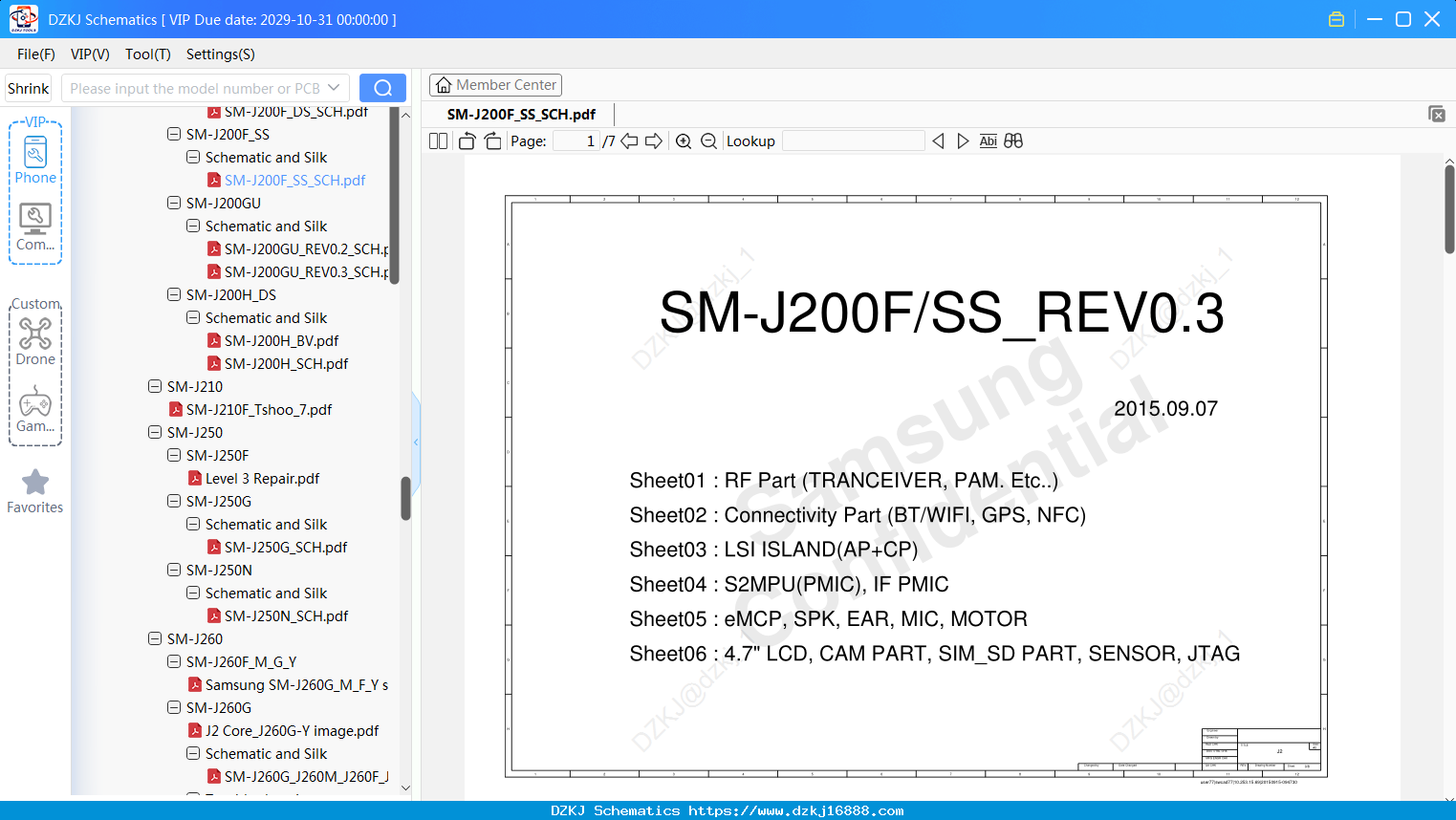The image size is (1456, 820).
Task: Collapse the SM-J200H_DS node
Action: [174, 294]
